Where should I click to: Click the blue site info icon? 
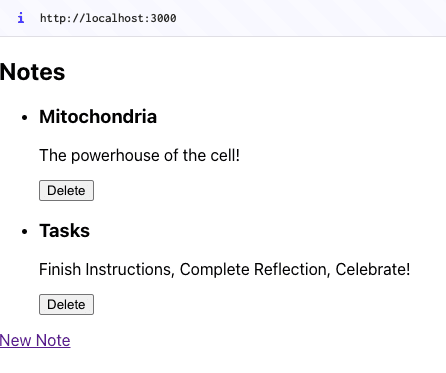pyautogui.click(x=21, y=18)
